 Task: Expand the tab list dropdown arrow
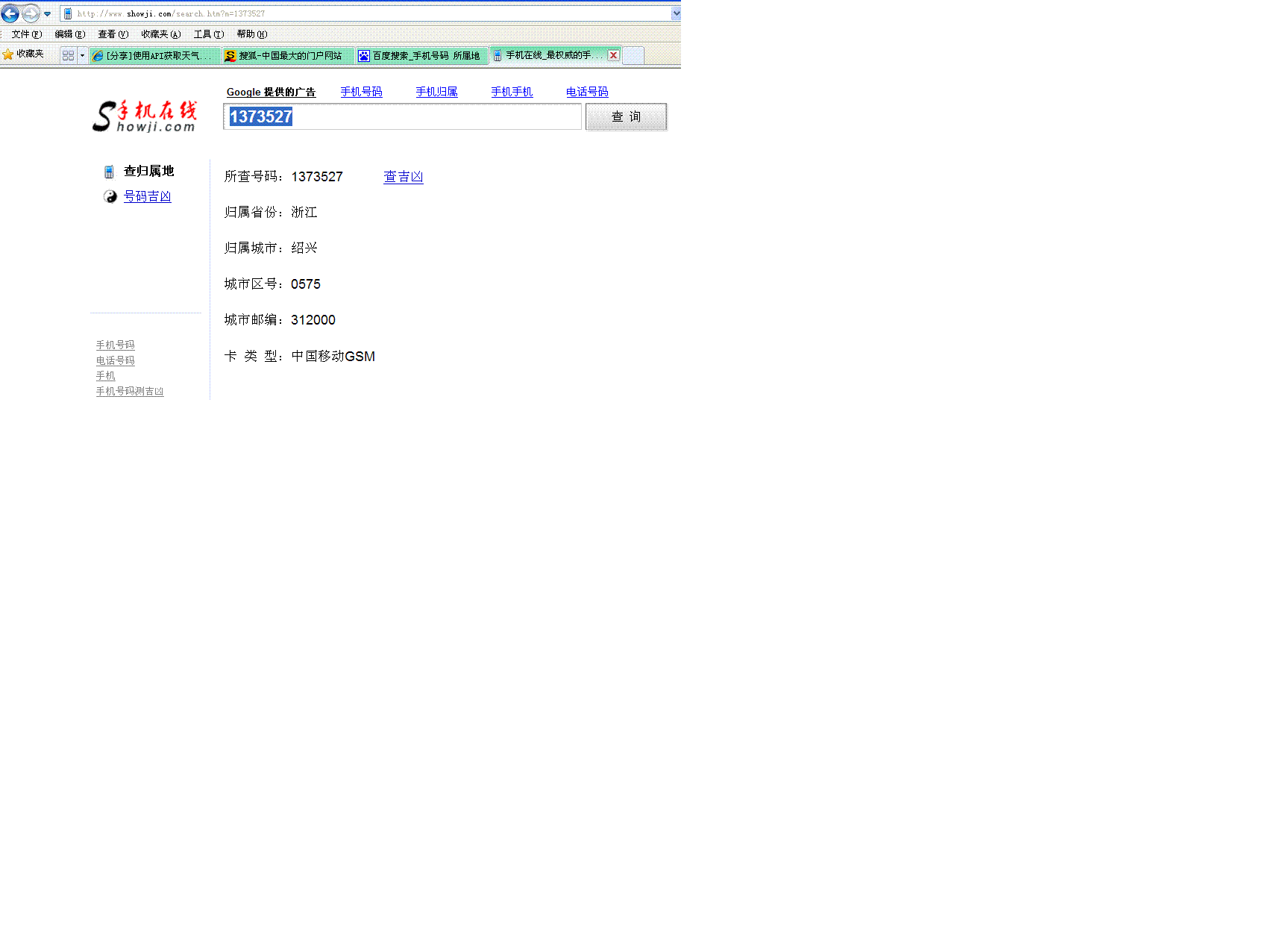(x=82, y=55)
